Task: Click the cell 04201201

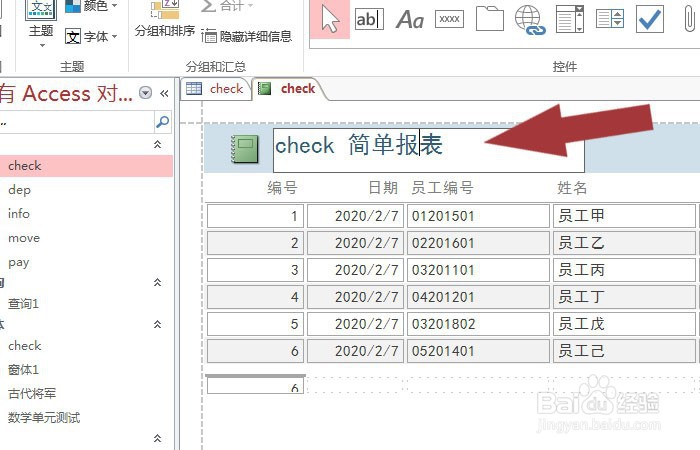Action: (x=478, y=297)
